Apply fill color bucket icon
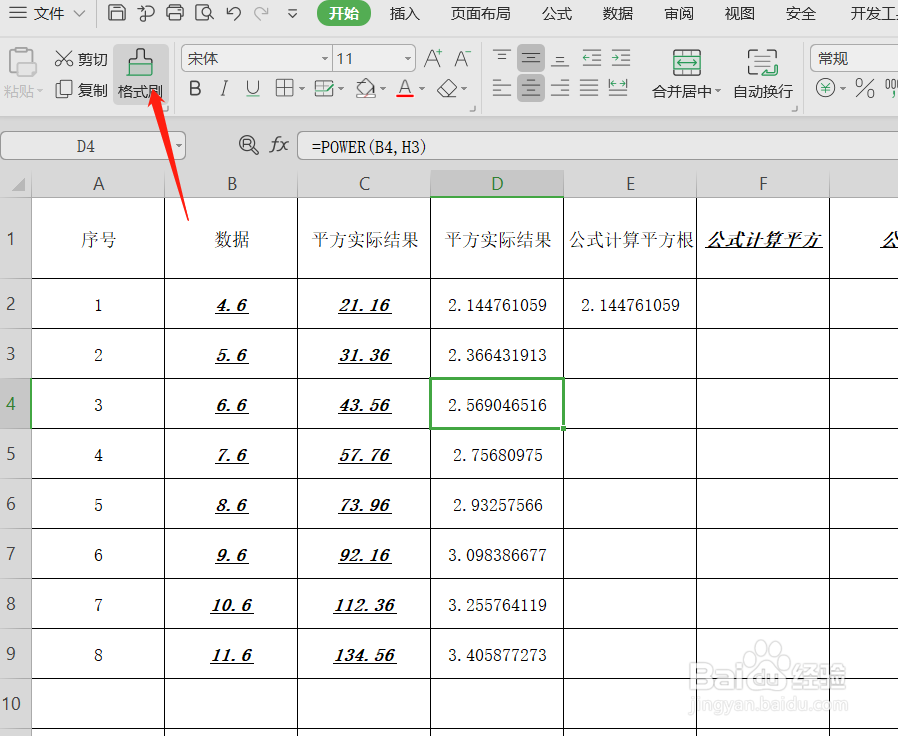 click(x=365, y=88)
